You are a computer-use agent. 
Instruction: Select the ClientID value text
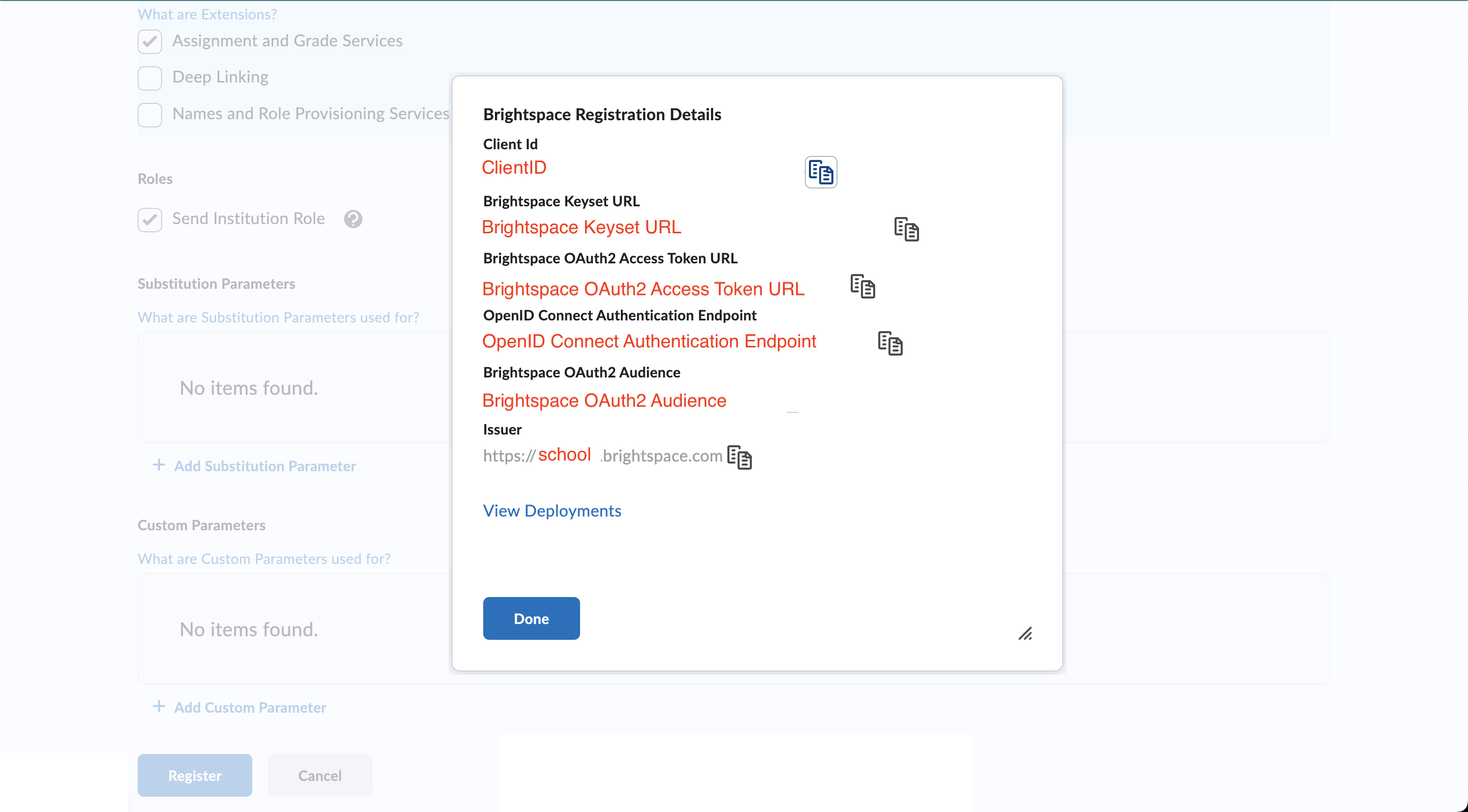pyautogui.click(x=514, y=168)
